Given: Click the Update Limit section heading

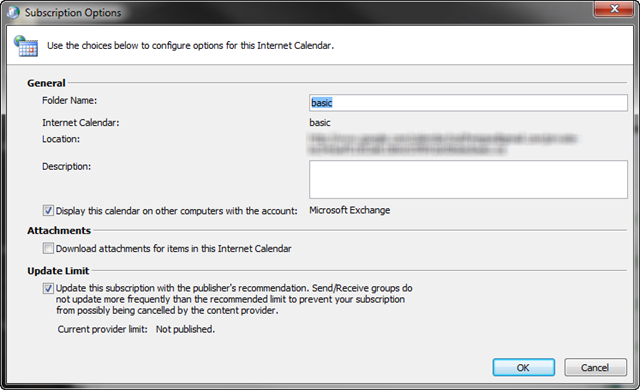Looking at the screenshot, I should pyautogui.click(x=58, y=271).
